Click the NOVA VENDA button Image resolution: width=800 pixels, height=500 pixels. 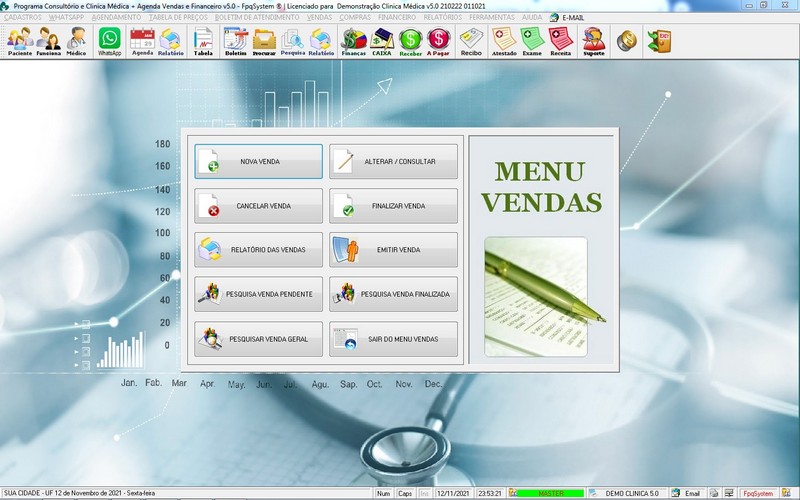tap(258, 161)
